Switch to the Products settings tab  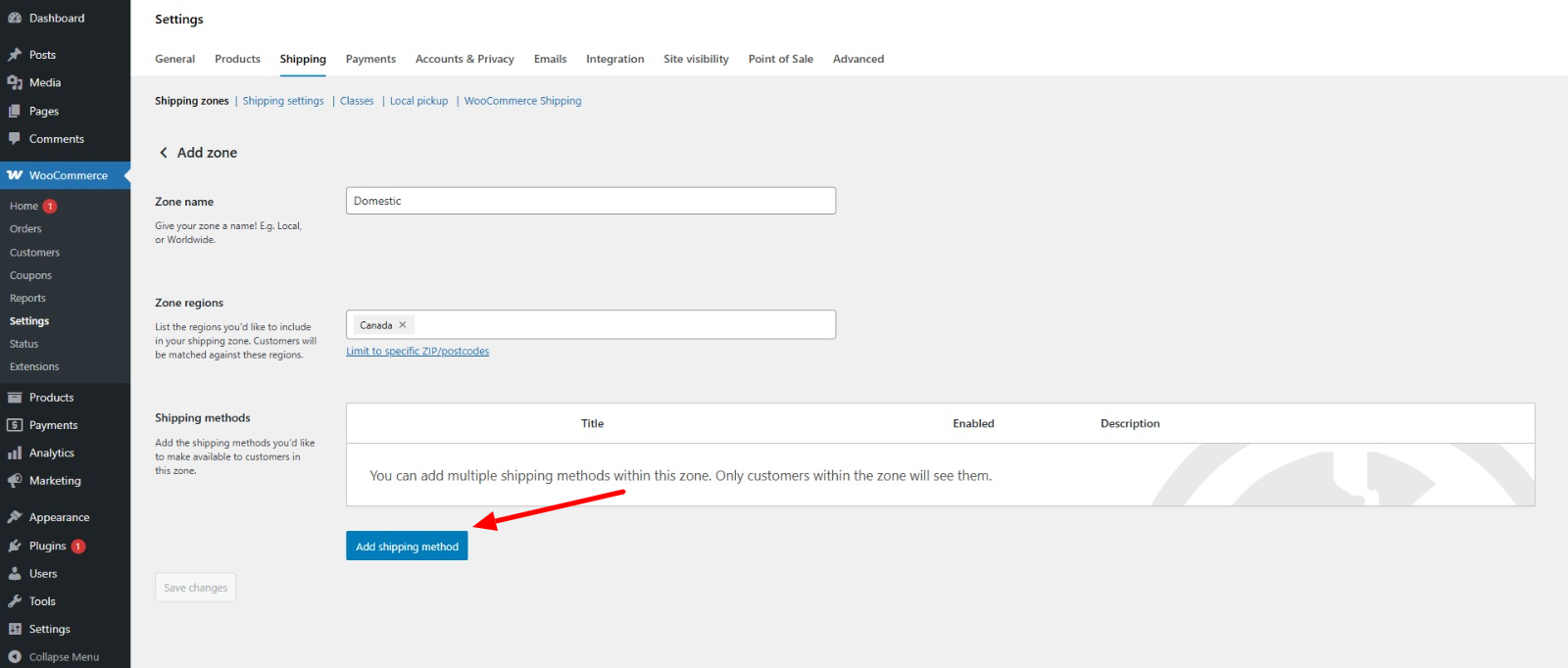point(237,59)
